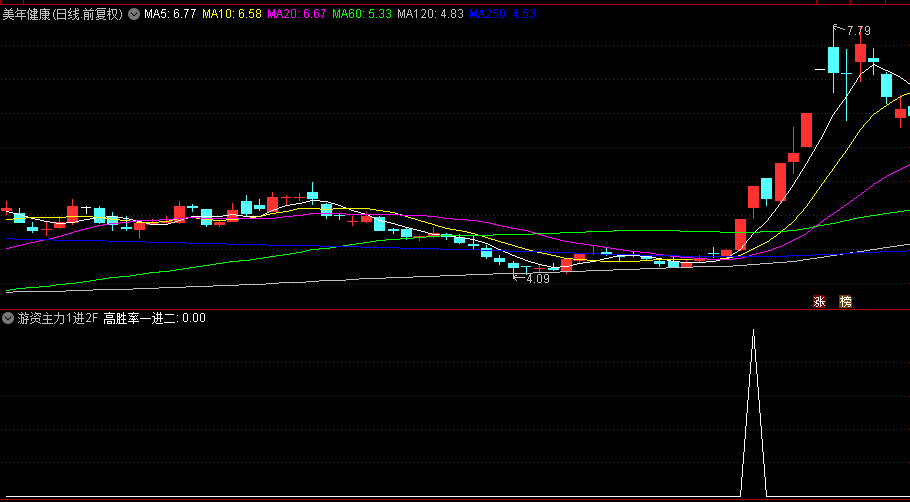This screenshot has width=910, height=502.
Task: Select the MA10: 6.58 label
Action: coord(232,15)
